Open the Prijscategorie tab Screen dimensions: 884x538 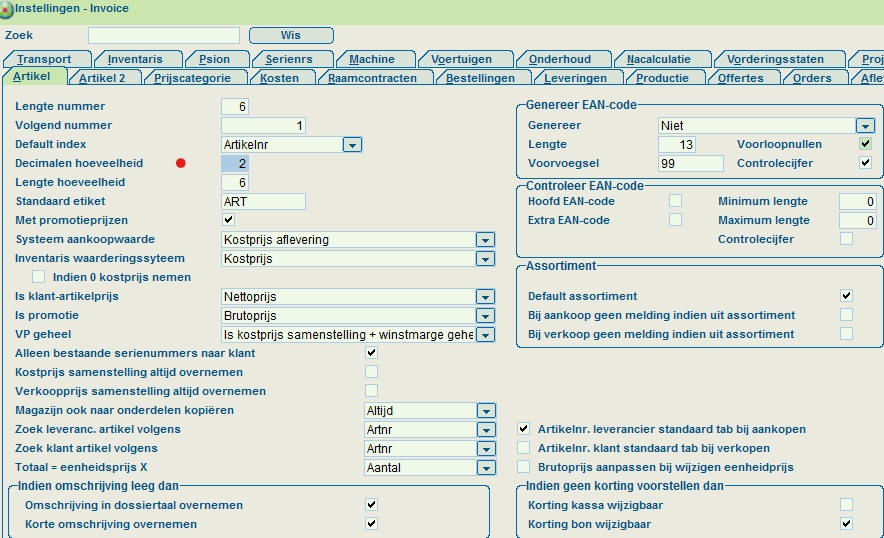point(192,78)
